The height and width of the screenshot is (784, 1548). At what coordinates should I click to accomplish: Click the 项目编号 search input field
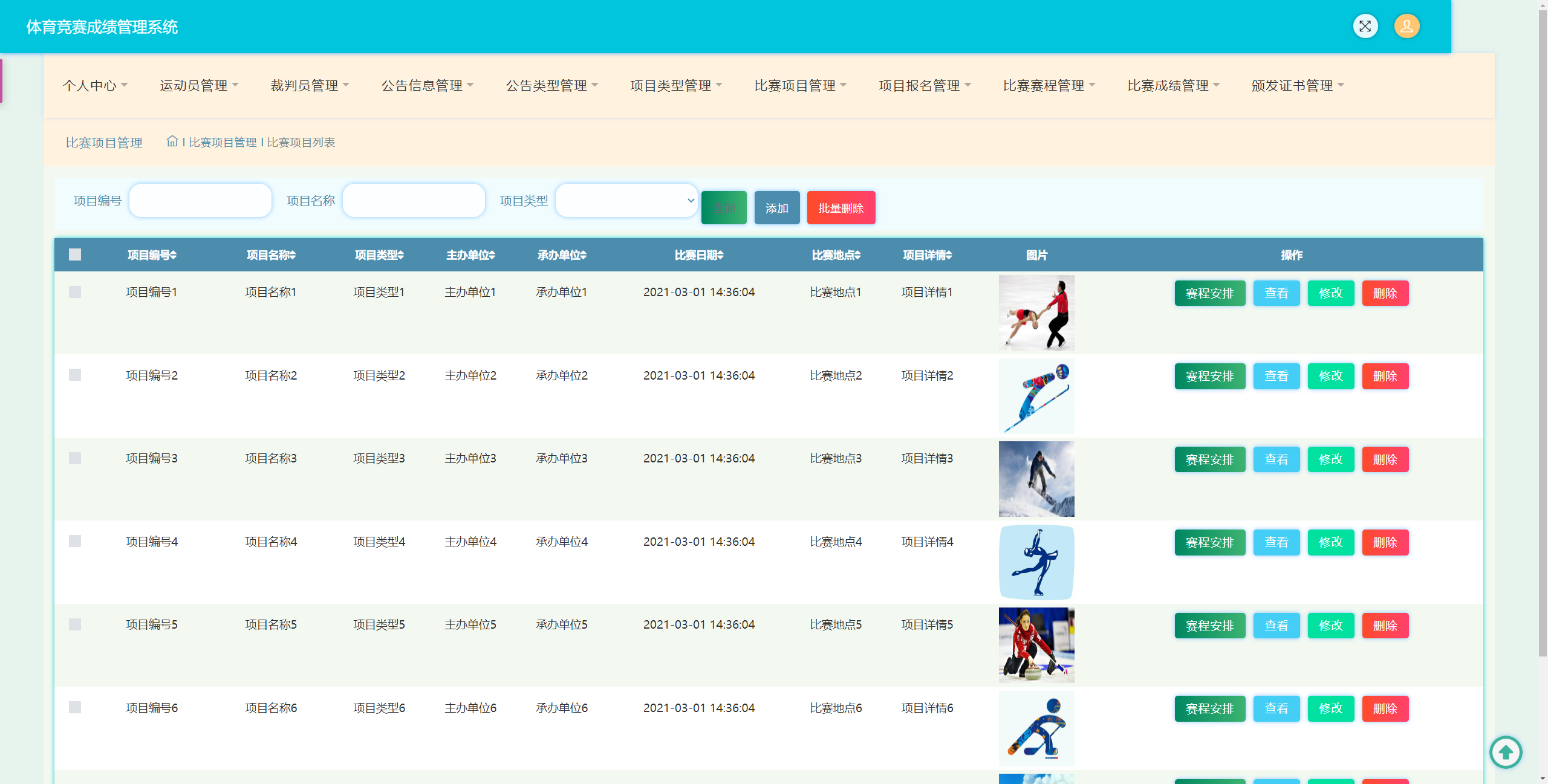200,201
